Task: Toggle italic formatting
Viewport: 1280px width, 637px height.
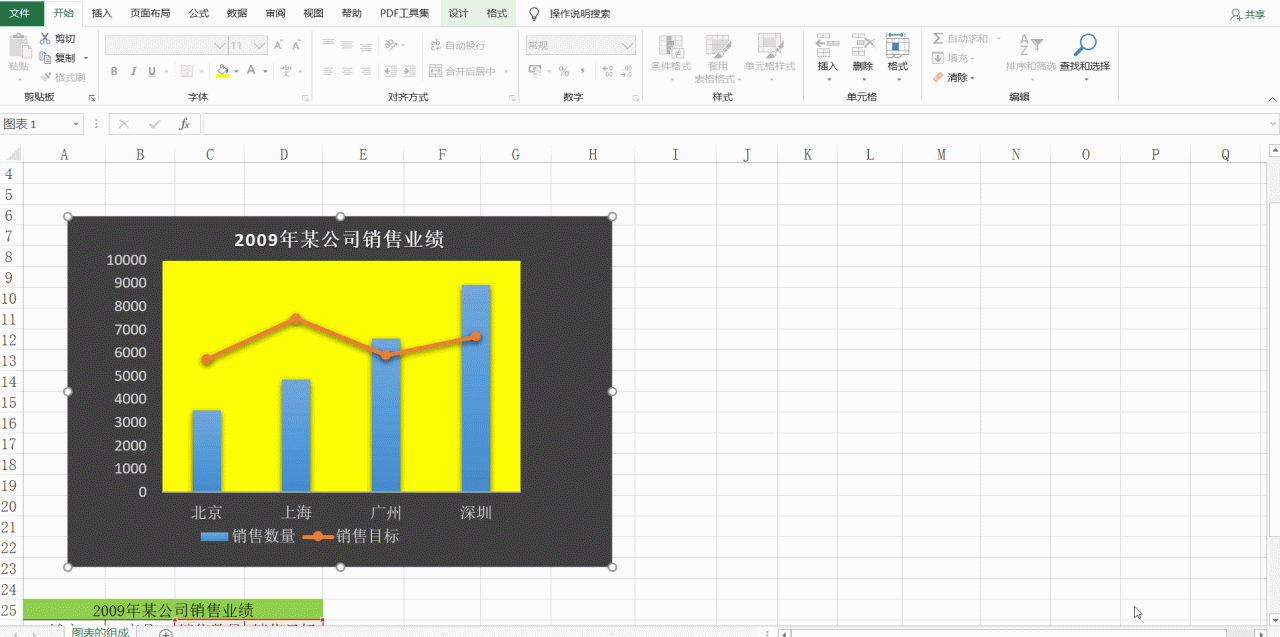Action: (x=133, y=71)
